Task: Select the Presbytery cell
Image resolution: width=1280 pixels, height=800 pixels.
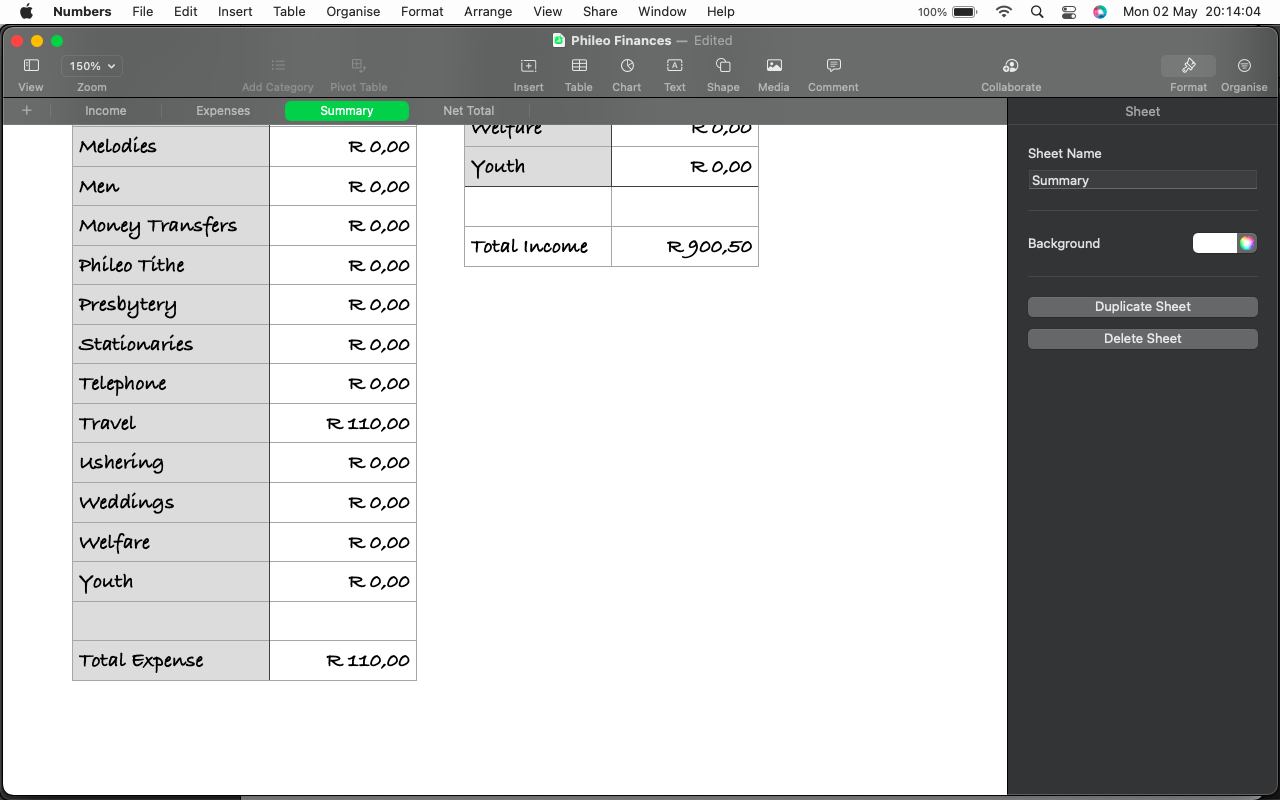Action: (x=171, y=304)
